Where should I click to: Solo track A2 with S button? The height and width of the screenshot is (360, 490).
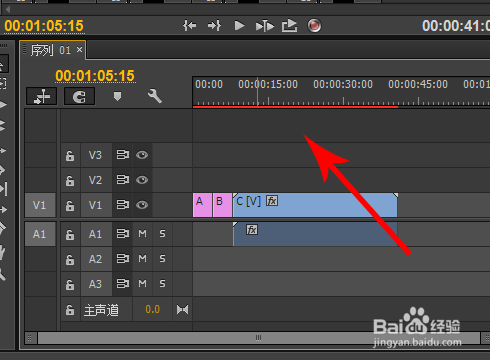[x=162, y=259]
